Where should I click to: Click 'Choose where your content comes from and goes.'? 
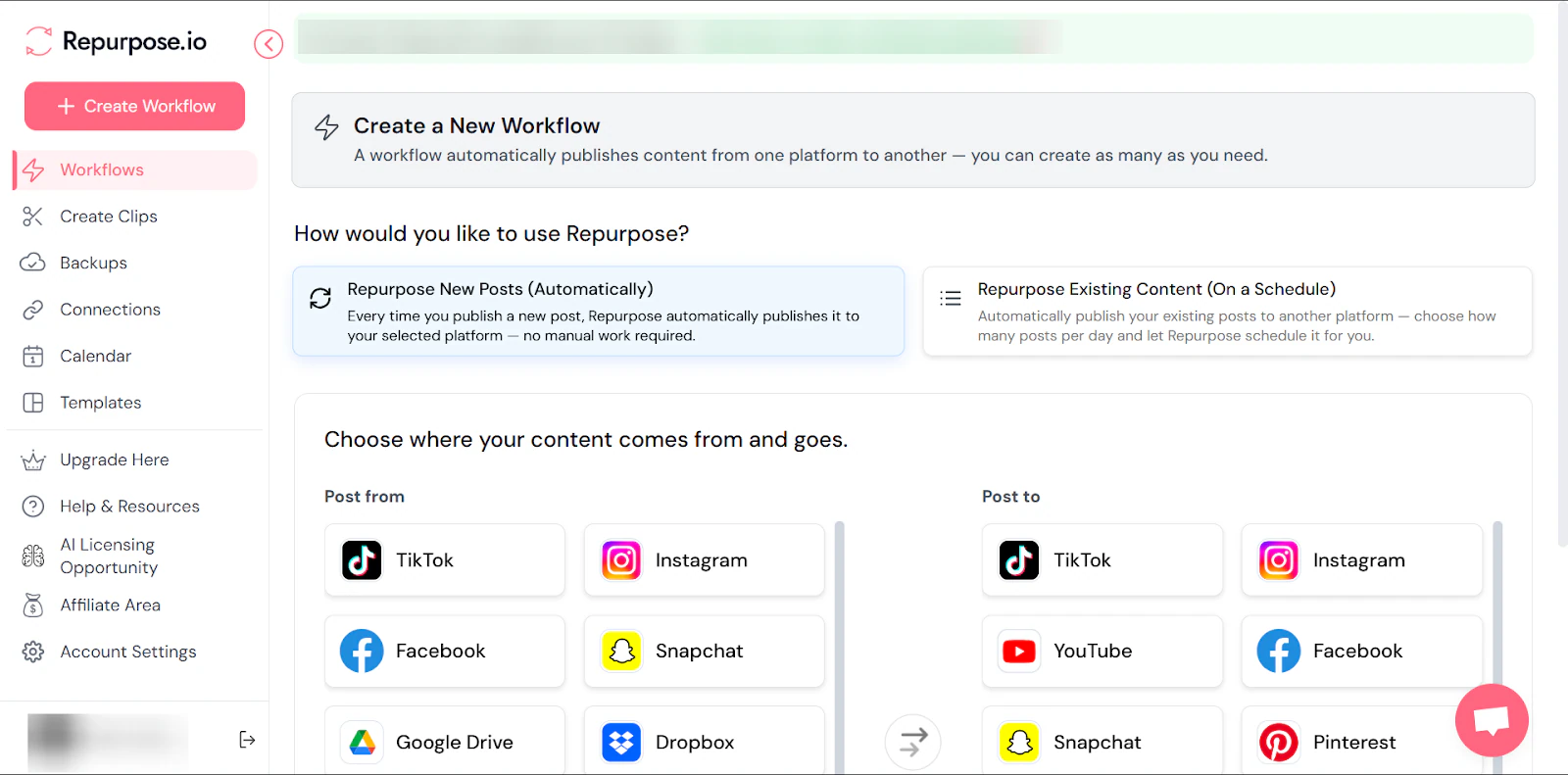point(586,439)
